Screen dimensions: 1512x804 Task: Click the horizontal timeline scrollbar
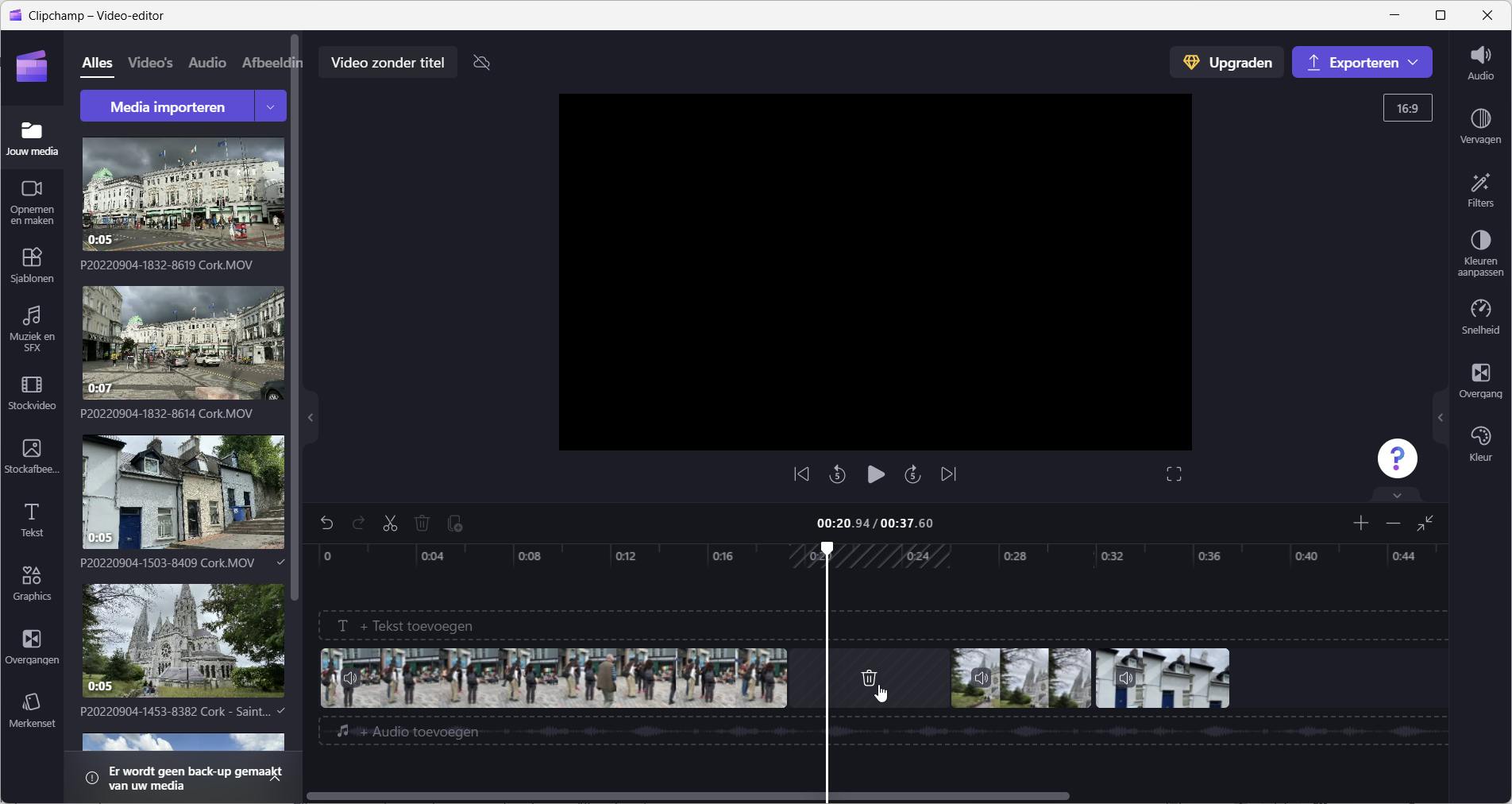[688, 796]
